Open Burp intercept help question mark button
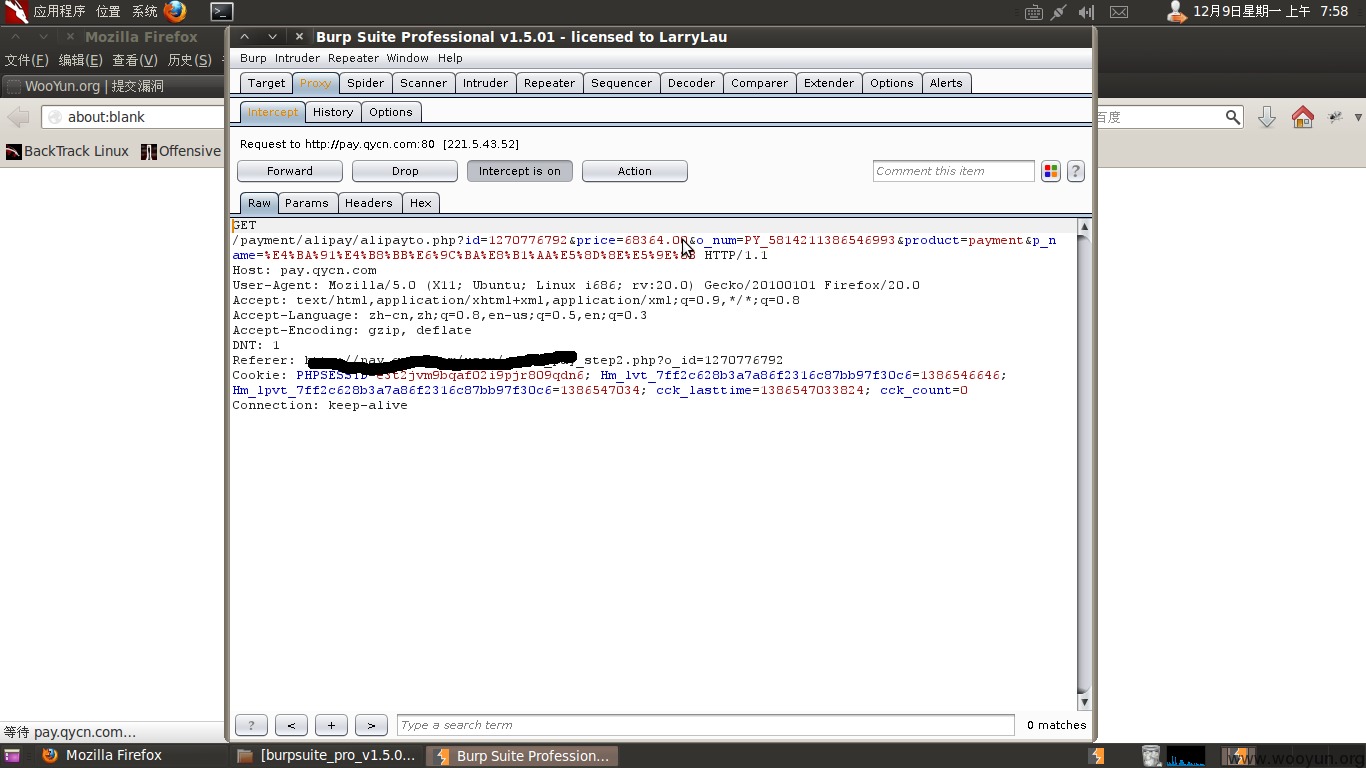1366x768 pixels. [x=1076, y=171]
